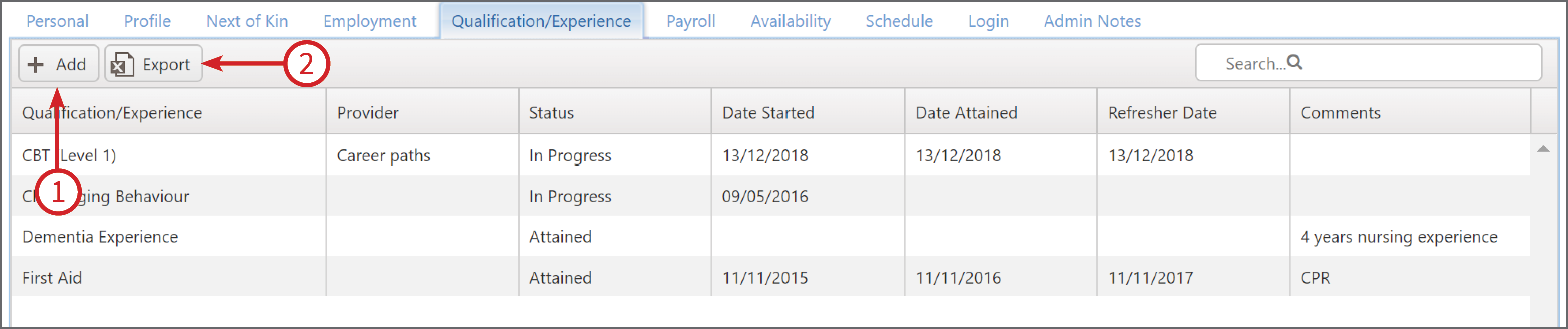Open the Personal tab
Viewport: 1568px width, 329px height.
pyautogui.click(x=58, y=21)
